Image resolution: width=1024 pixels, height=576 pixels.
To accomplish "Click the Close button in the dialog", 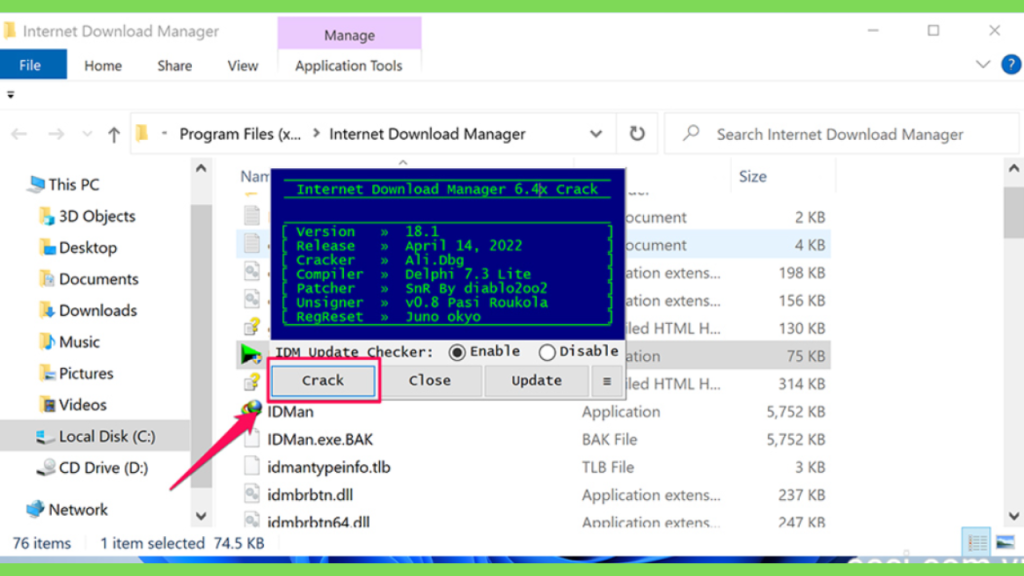I will pyautogui.click(x=430, y=380).
